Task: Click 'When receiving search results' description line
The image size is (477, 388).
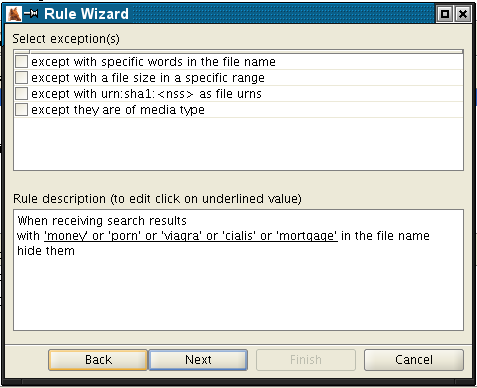Action: pyautogui.click(x=102, y=221)
